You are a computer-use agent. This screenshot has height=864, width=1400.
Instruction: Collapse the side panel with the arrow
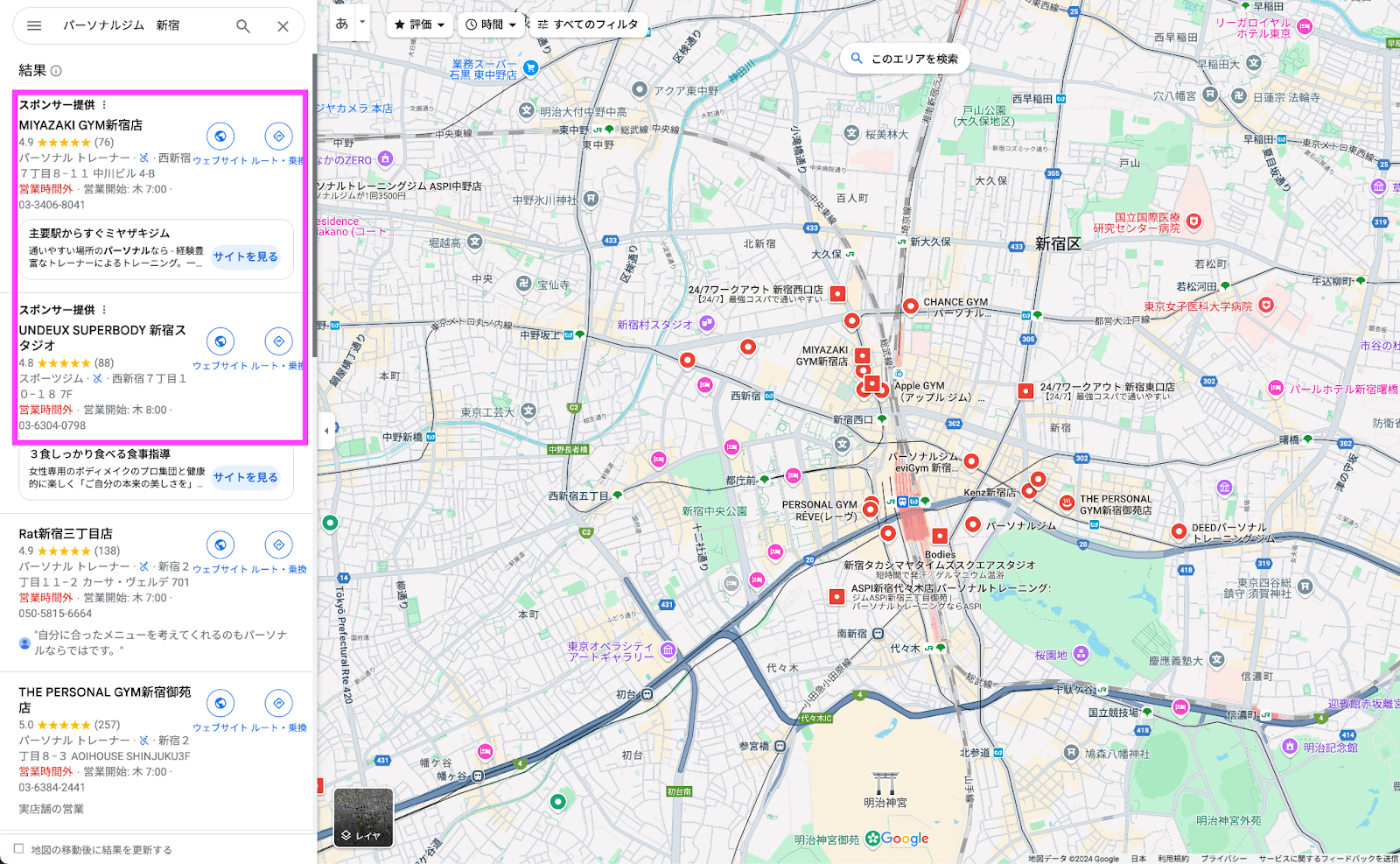click(x=326, y=430)
